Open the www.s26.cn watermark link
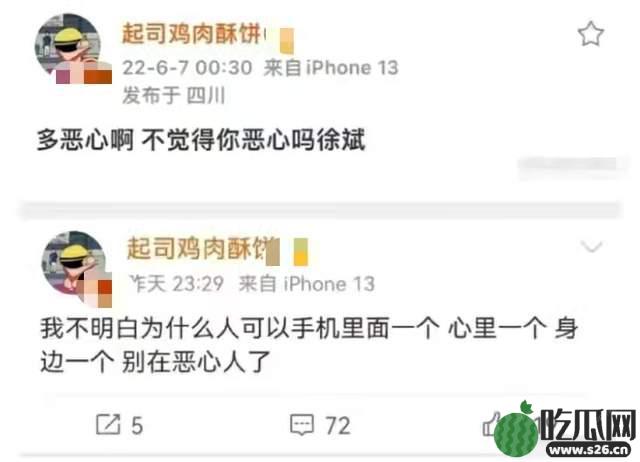Screen dimensions: 640x462 coord(589,449)
